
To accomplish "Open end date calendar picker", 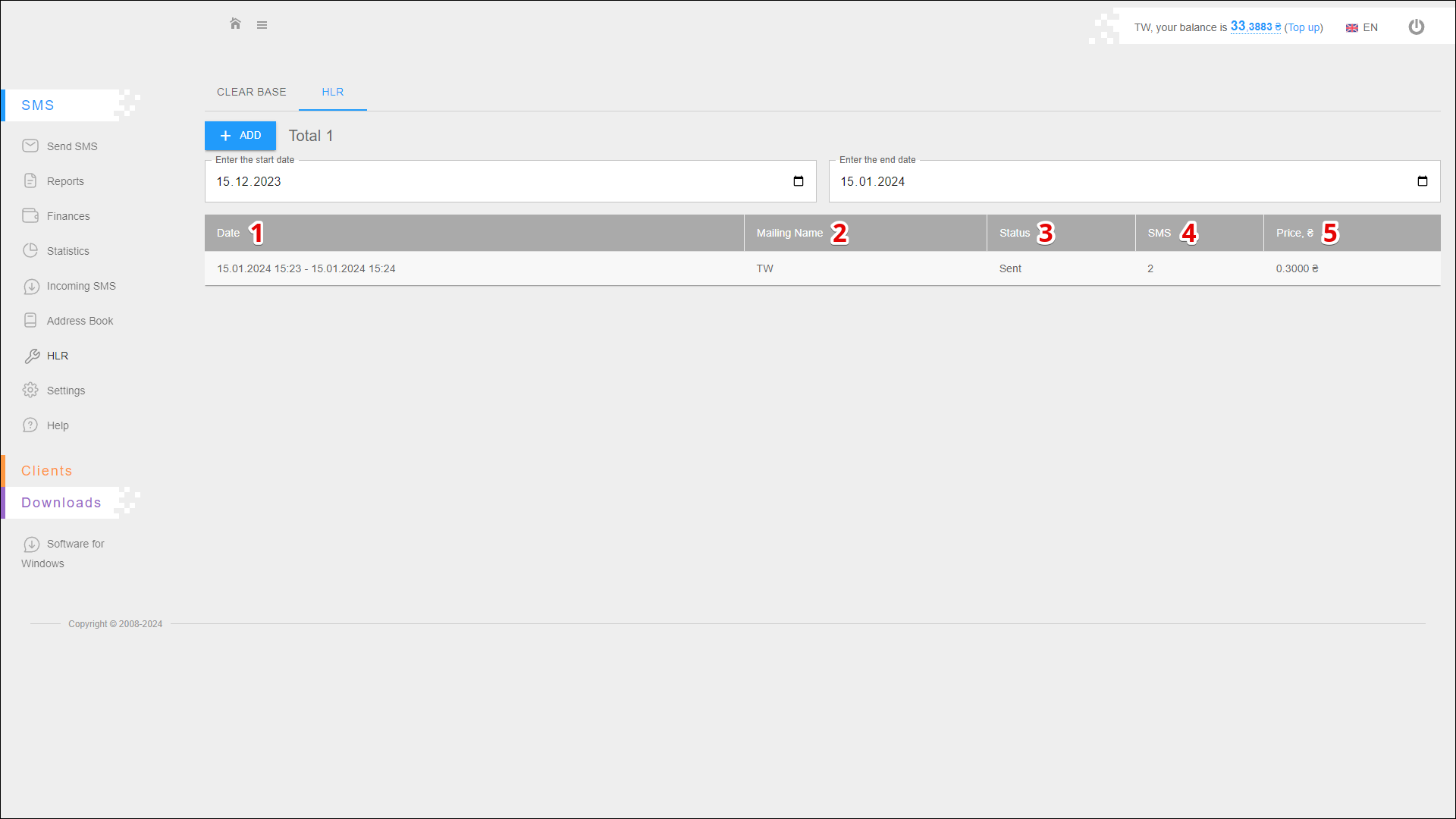I will click(x=1422, y=181).
